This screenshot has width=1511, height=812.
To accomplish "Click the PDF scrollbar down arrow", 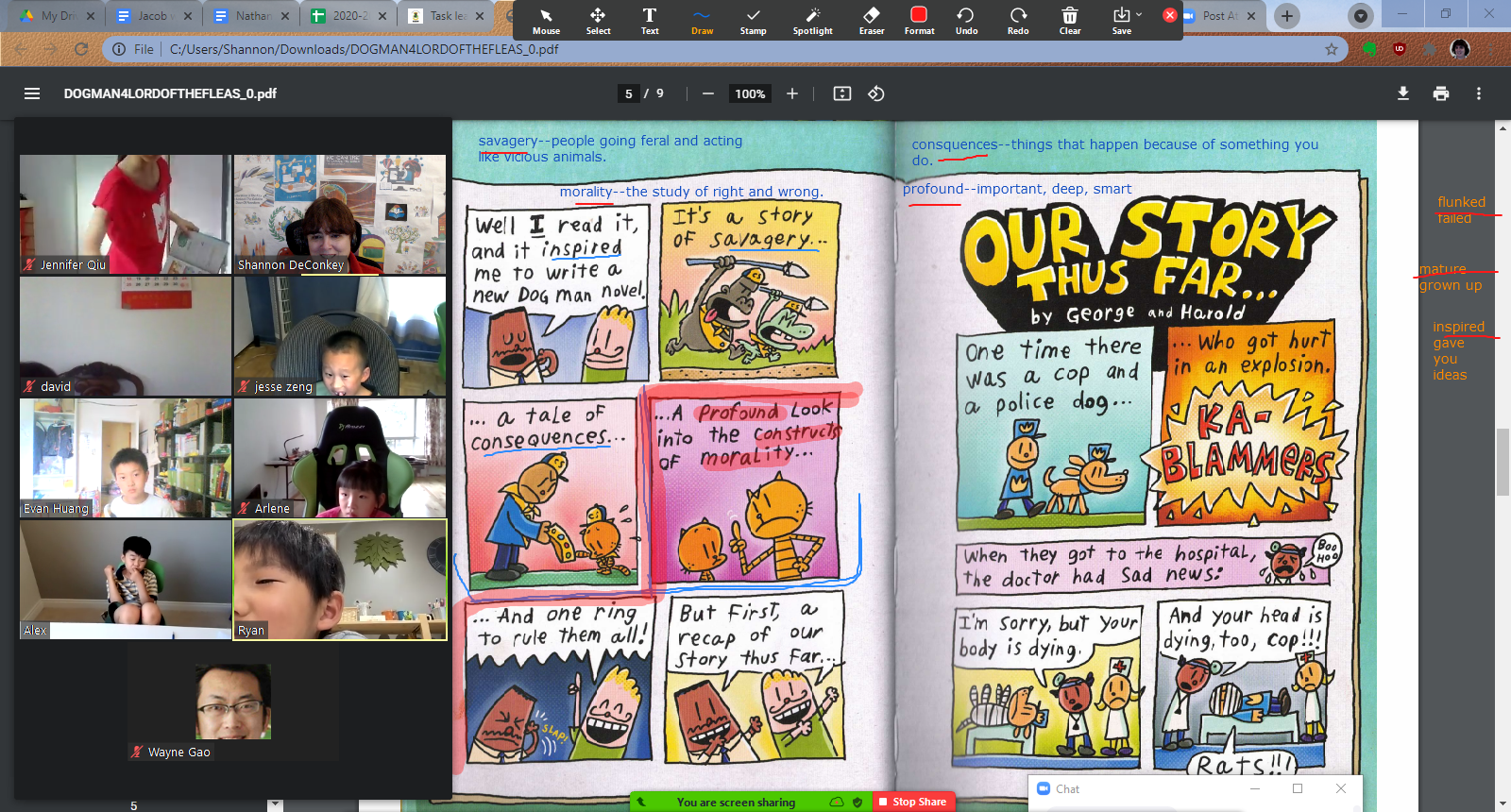I will click(1503, 804).
